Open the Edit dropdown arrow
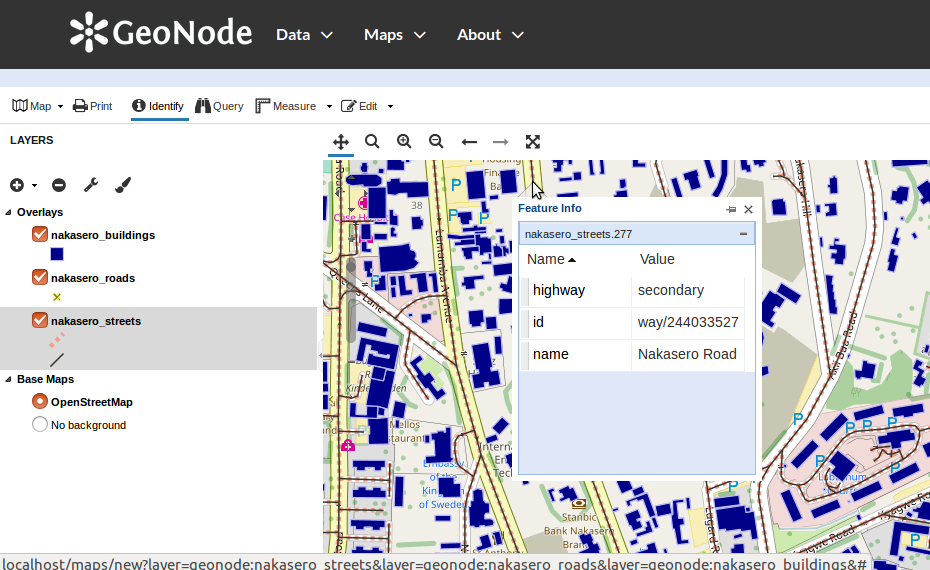Viewport: 930px width, 570px height. pos(390,107)
